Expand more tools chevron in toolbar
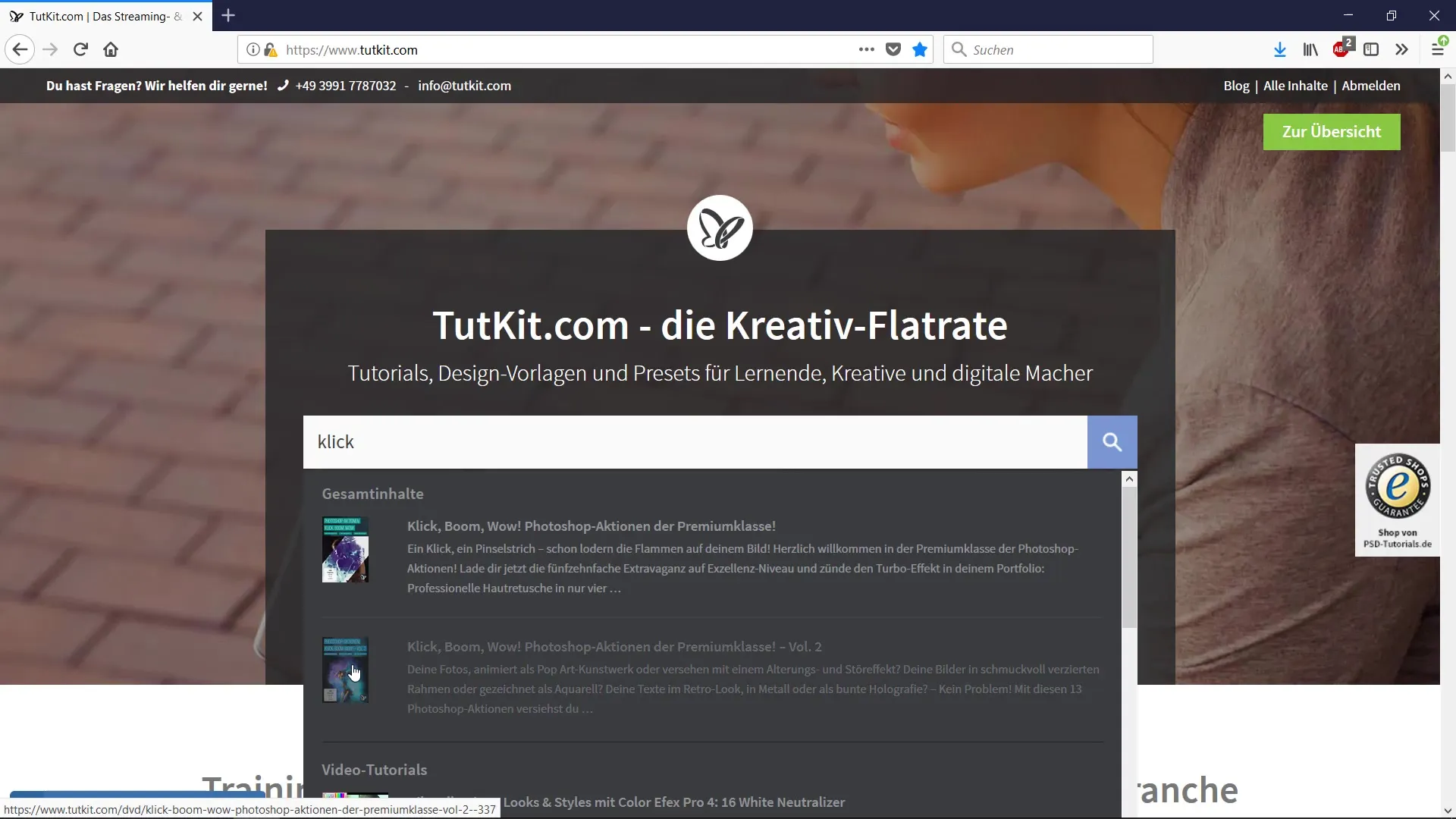 point(1401,50)
